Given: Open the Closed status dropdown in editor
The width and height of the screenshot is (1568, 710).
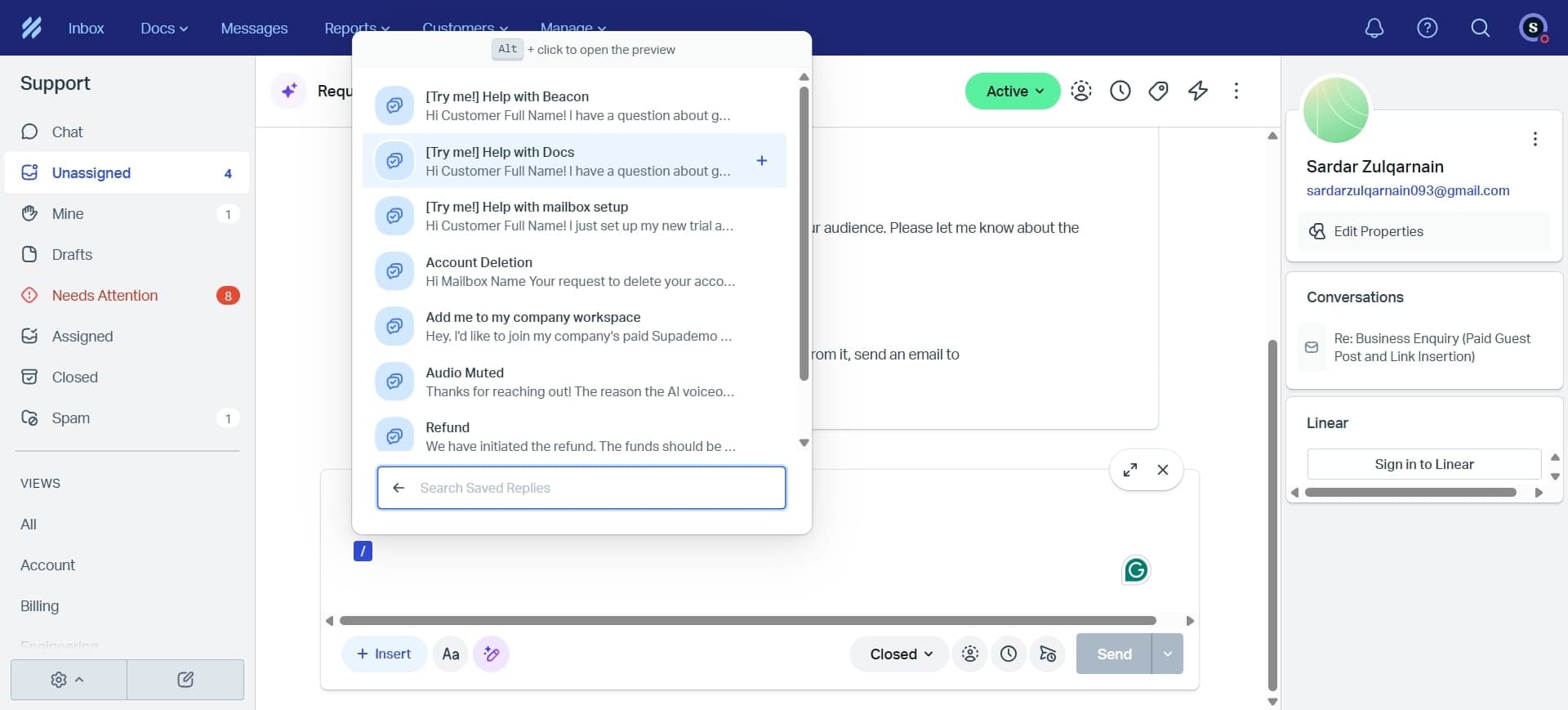Looking at the screenshot, I should click(x=900, y=654).
